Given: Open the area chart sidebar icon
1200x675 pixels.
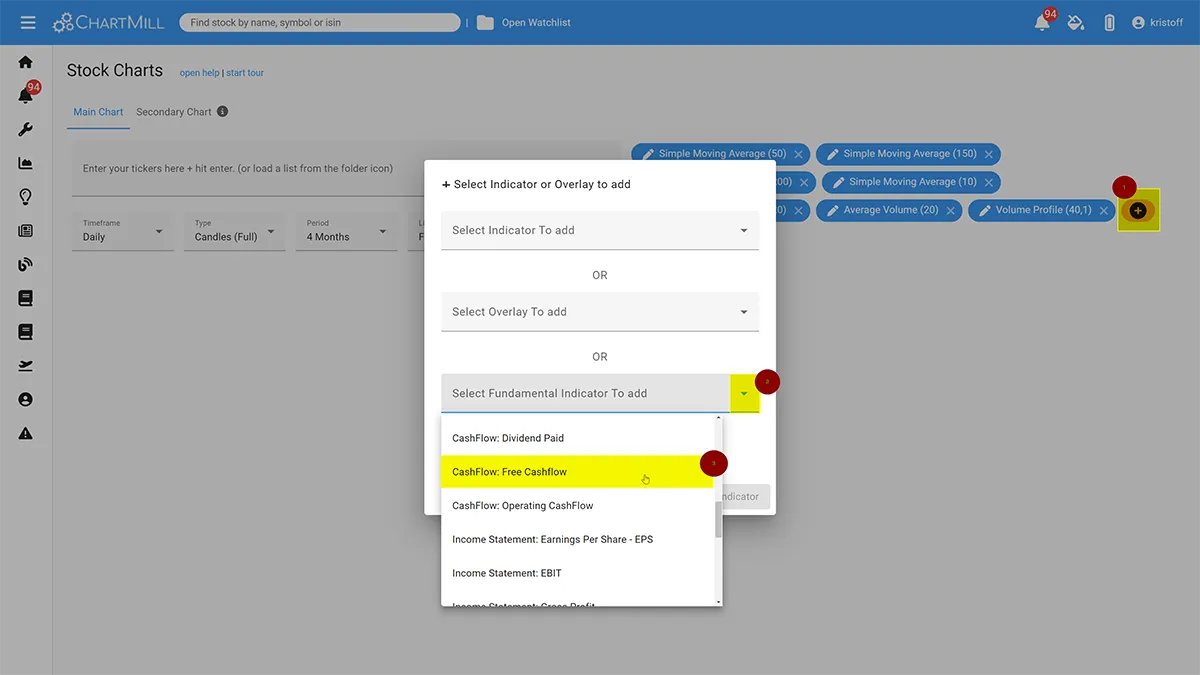Looking at the screenshot, I should pos(26,163).
